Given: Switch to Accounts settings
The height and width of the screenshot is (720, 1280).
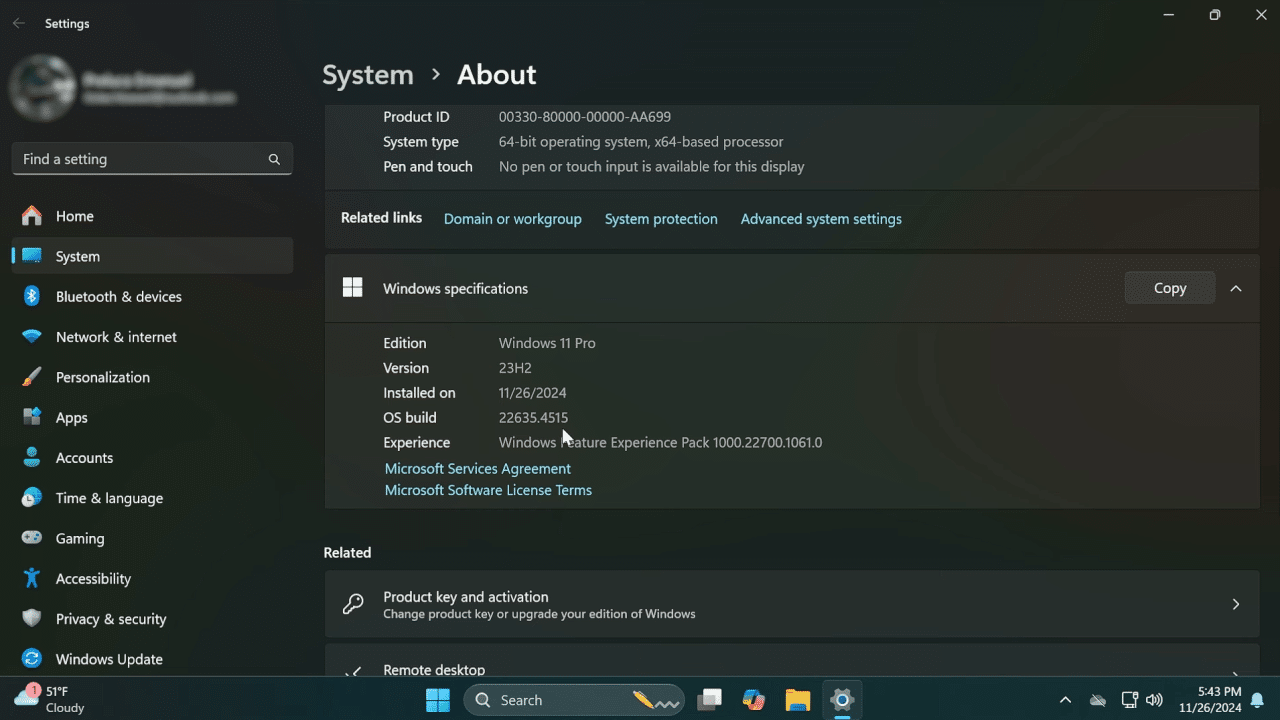Looking at the screenshot, I should (152, 457).
